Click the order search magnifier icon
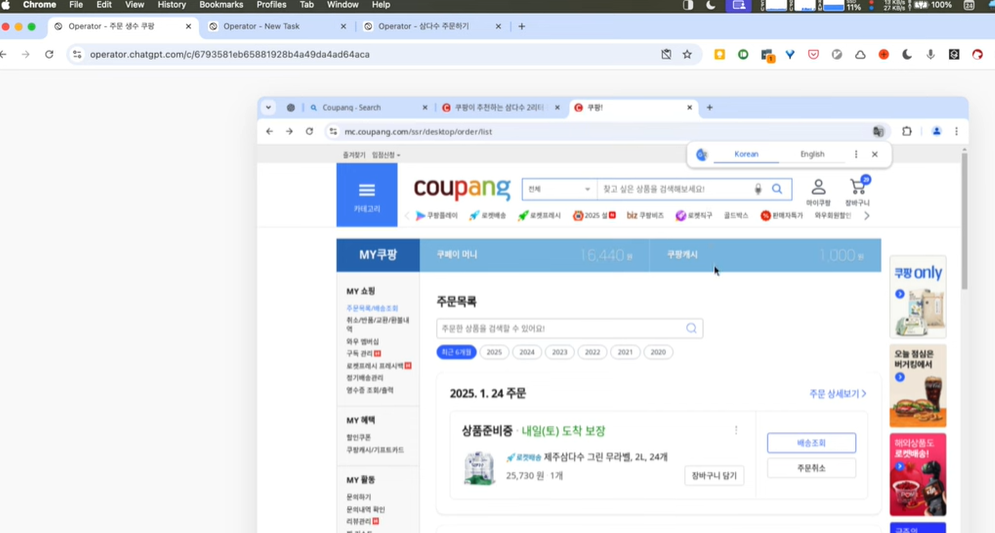 click(691, 328)
